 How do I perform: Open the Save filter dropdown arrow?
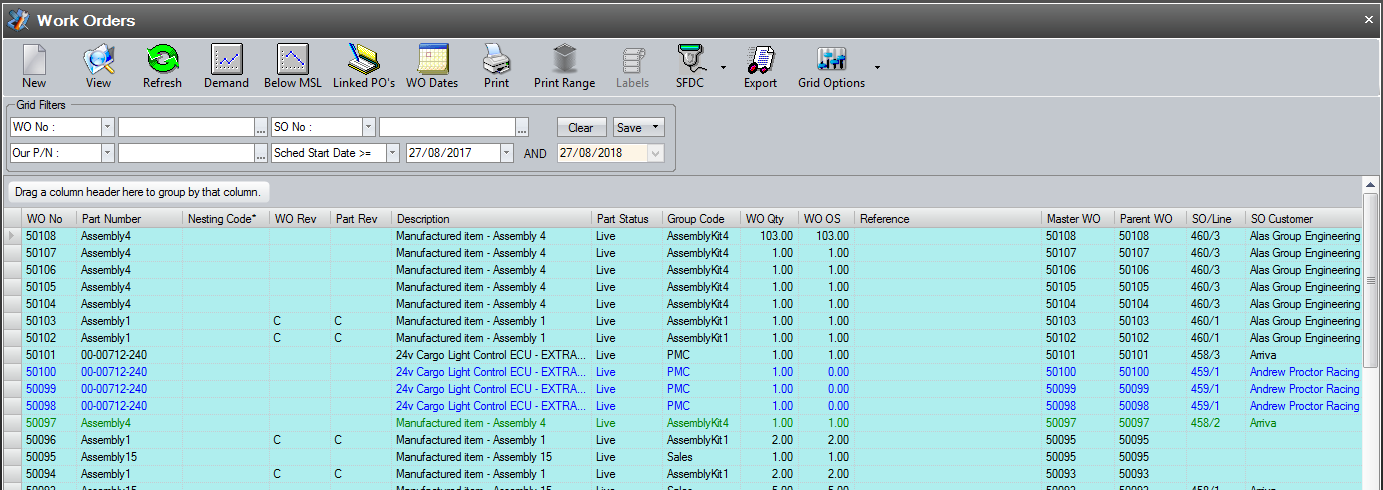[x=656, y=127]
